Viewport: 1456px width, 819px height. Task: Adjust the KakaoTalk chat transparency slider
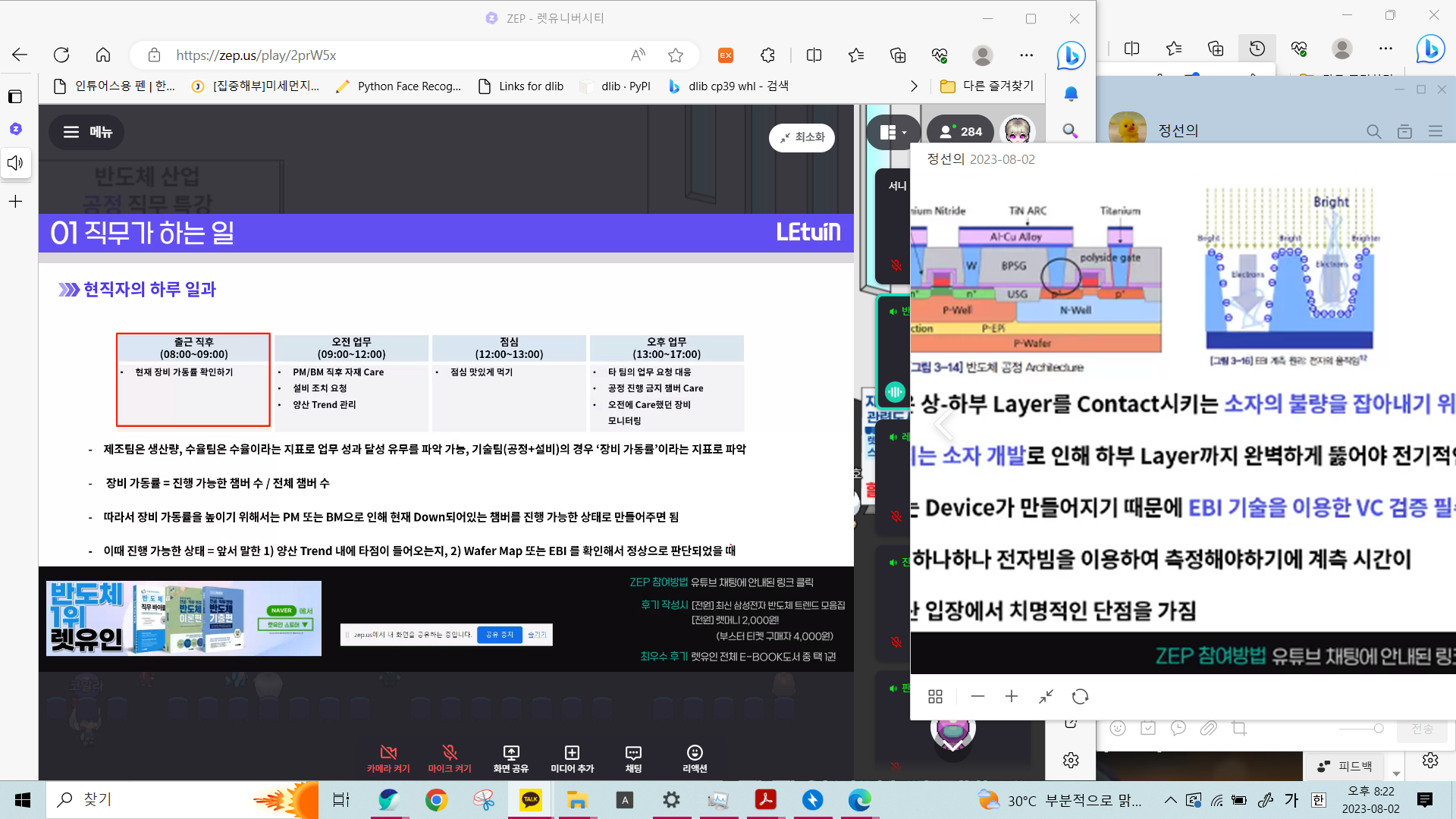[1378, 729]
